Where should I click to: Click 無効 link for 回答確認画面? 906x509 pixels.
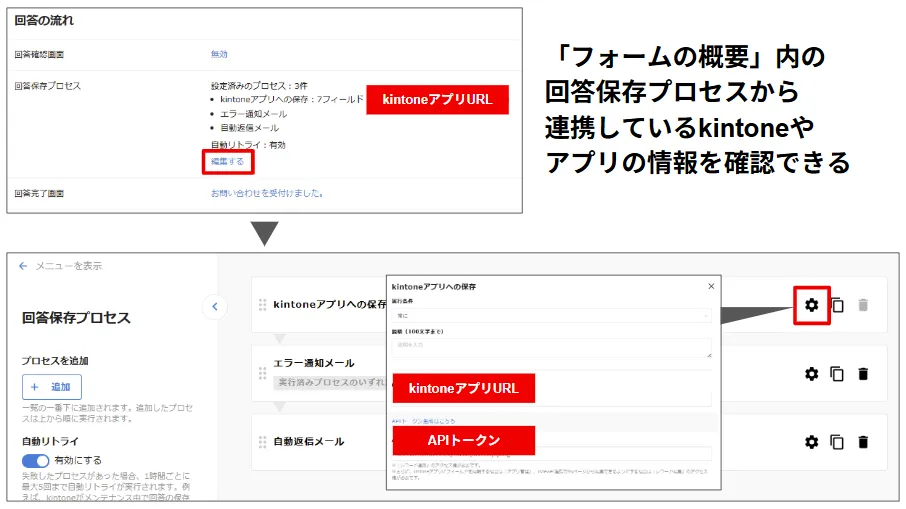[x=219, y=54]
